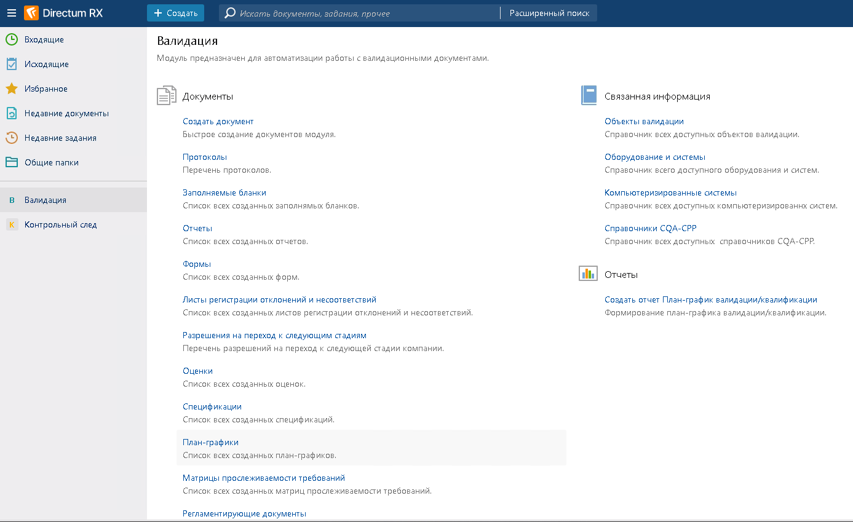853x522 pixels.
Task: Open the Объекты валидации link
Action: [x=644, y=121]
